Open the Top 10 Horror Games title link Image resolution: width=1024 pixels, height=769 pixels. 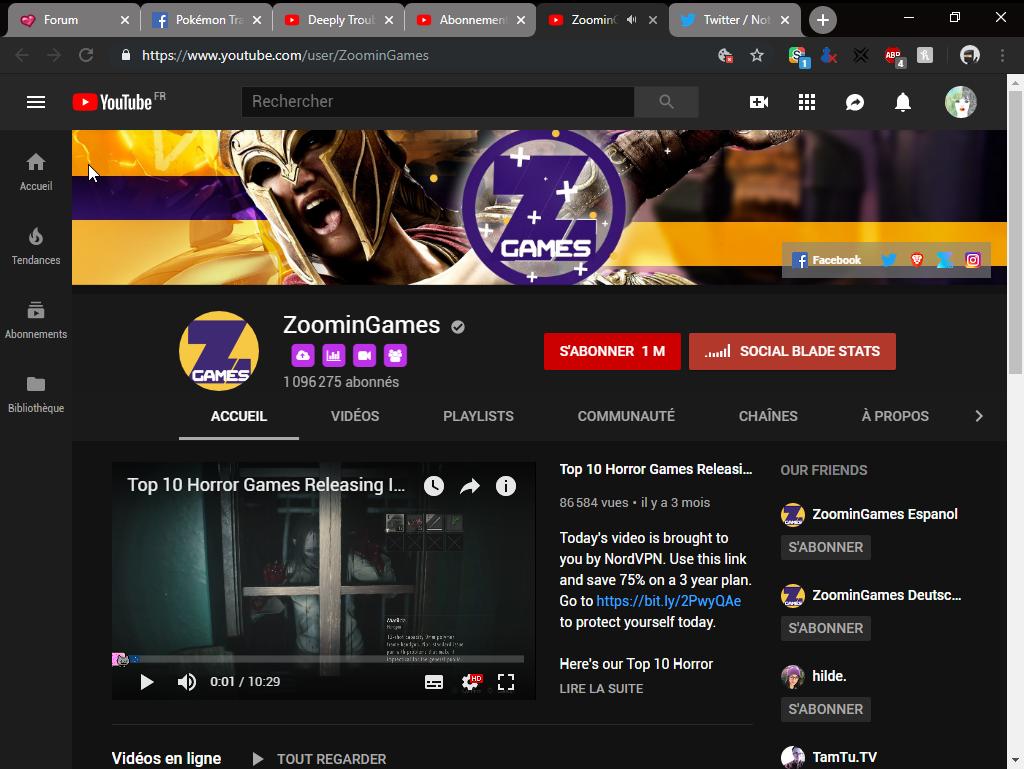656,469
